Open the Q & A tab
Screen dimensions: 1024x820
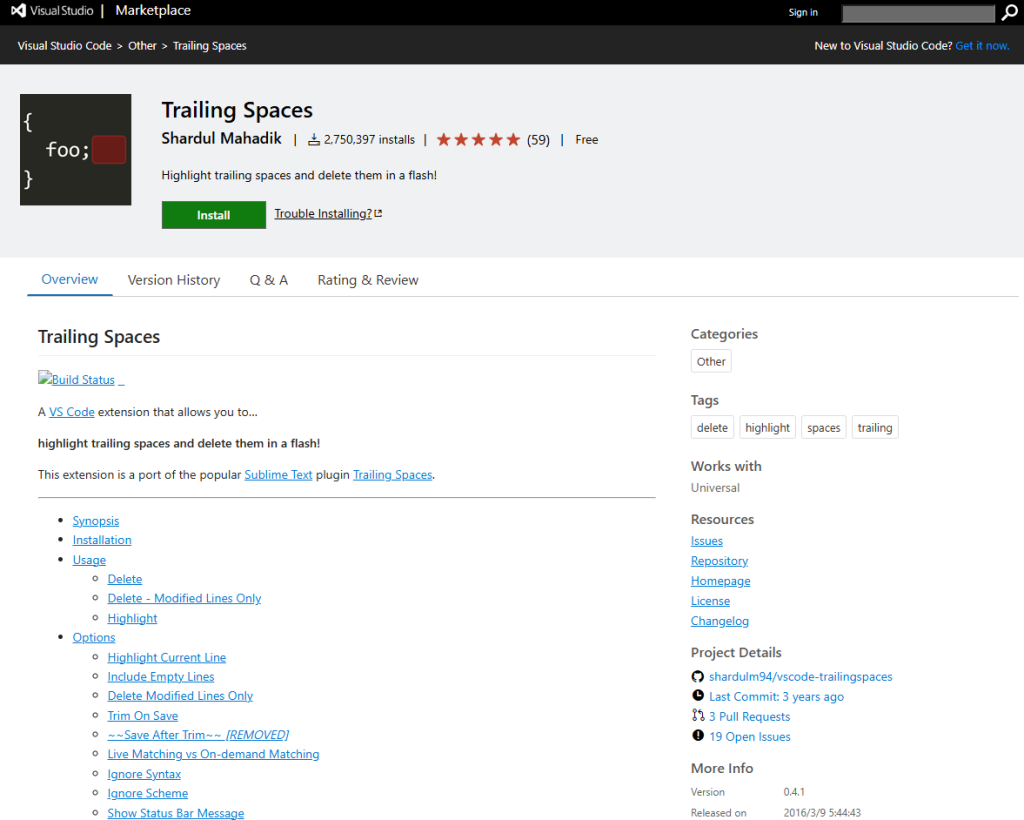(x=268, y=280)
